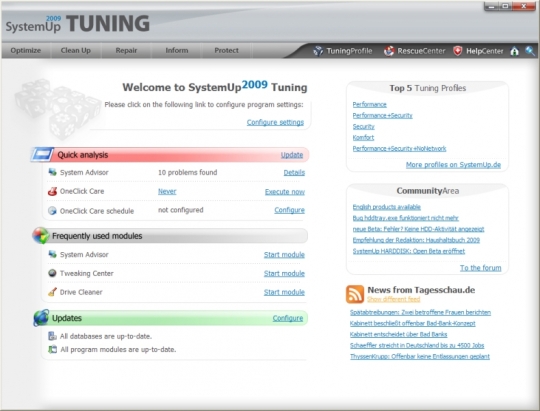The image size is (540, 411).
Task: Select Performance+Security+NoNetwork profile
Action: 399,148
